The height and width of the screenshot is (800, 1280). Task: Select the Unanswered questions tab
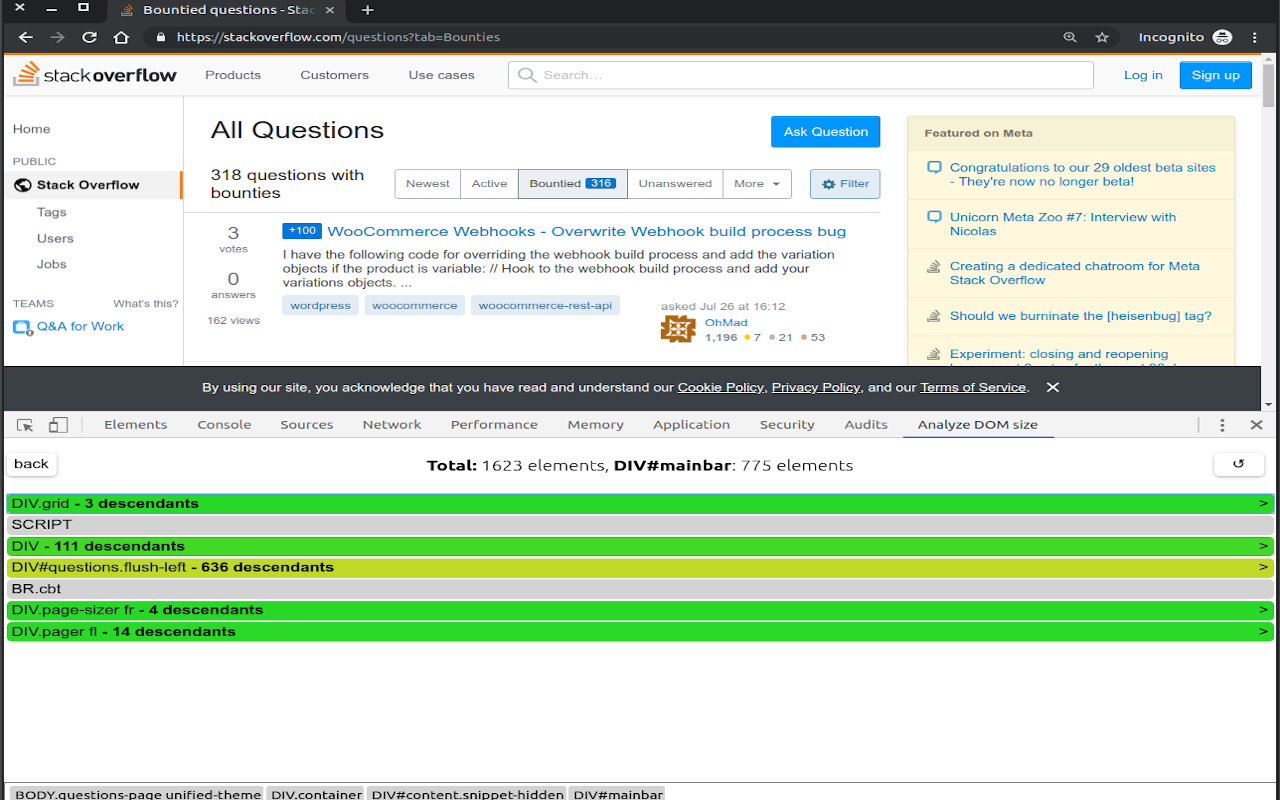point(675,184)
